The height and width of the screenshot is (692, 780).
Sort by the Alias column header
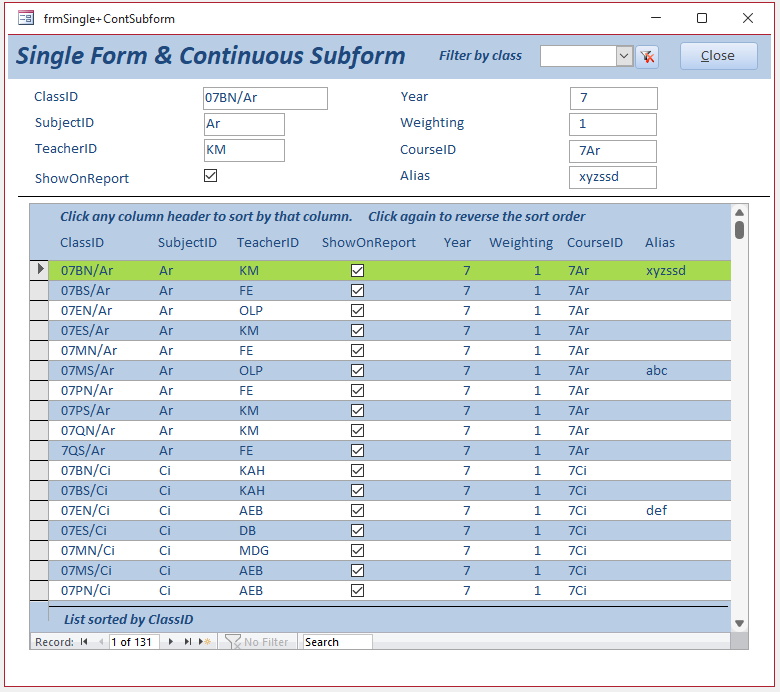coord(659,242)
